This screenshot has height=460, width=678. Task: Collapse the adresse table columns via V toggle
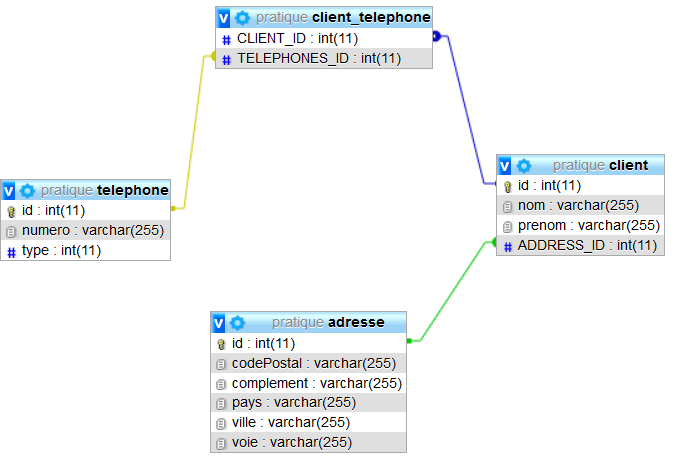pyautogui.click(x=219, y=323)
